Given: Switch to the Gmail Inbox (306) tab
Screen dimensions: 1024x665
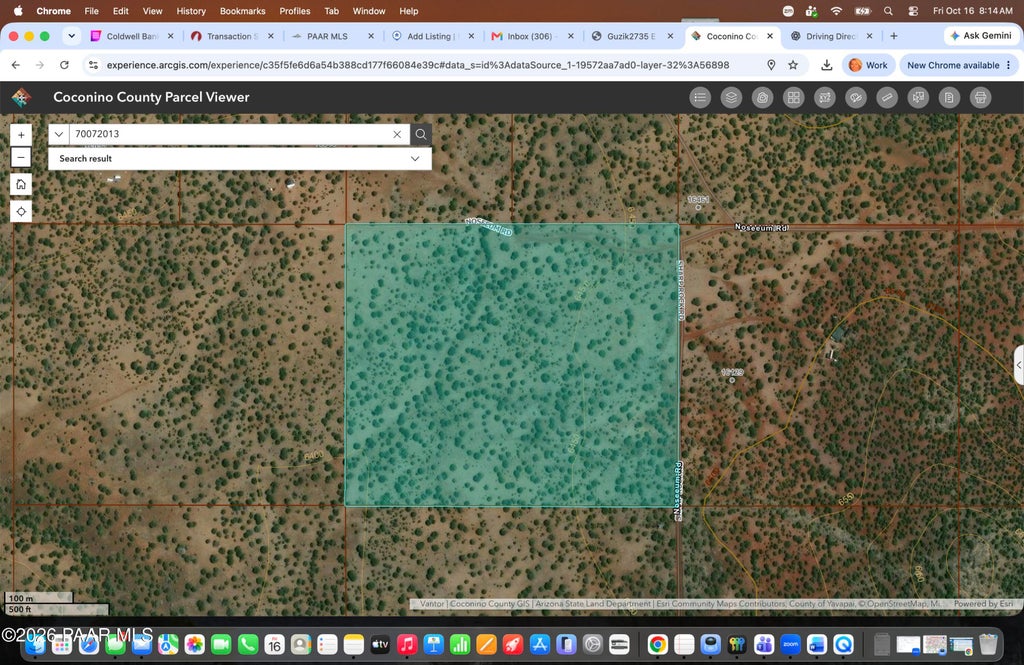Looking at the screenshot, I should (532, 36).
